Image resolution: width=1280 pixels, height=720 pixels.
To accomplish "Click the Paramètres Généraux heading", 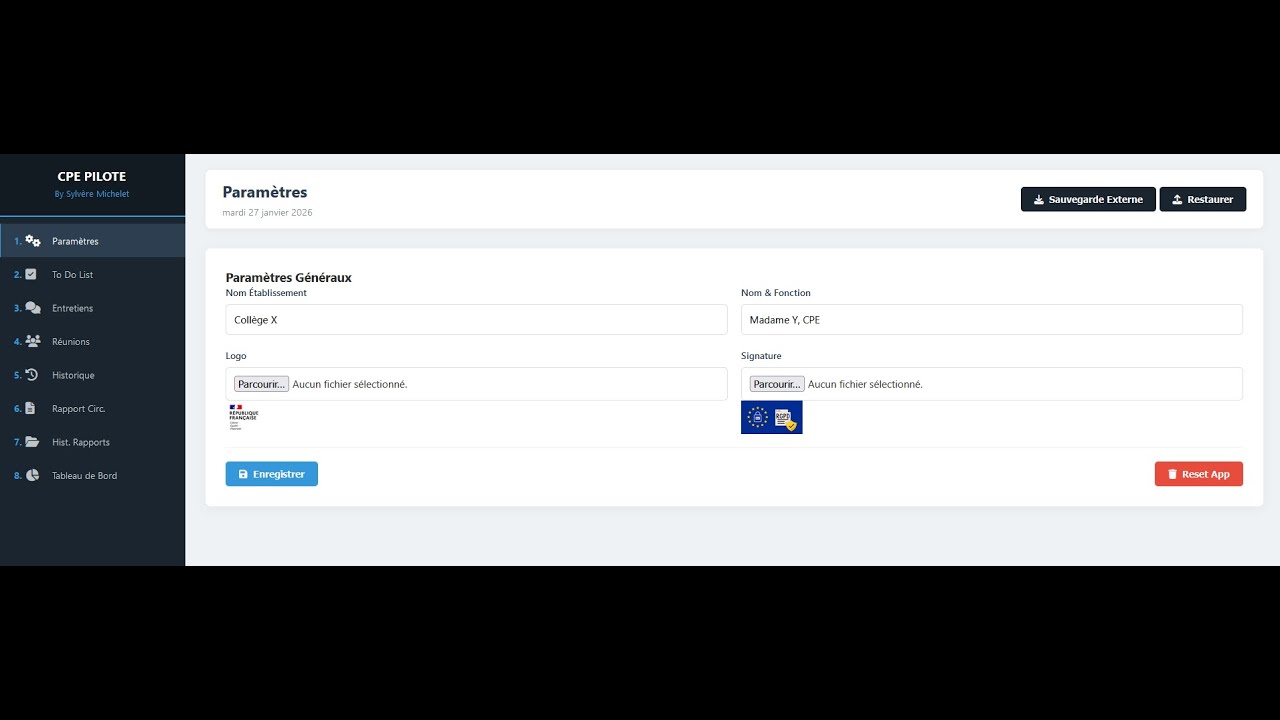I will pos(289,278).
